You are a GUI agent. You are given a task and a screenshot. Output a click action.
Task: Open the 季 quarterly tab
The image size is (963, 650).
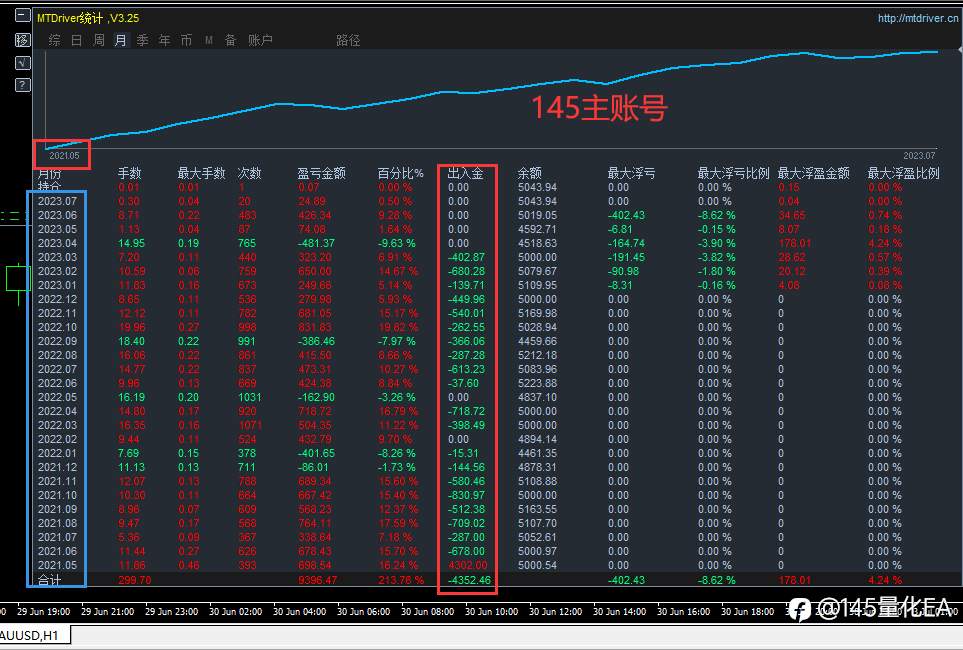pos(142,41)
